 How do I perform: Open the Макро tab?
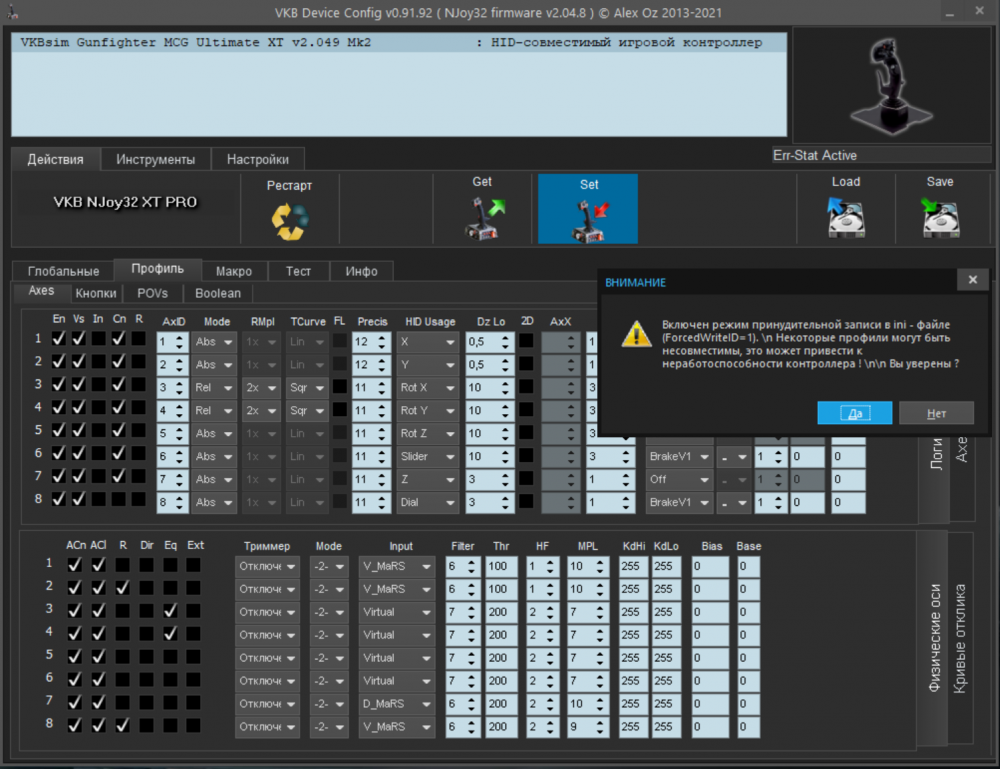pyautogui.click(x=234, y=271)
